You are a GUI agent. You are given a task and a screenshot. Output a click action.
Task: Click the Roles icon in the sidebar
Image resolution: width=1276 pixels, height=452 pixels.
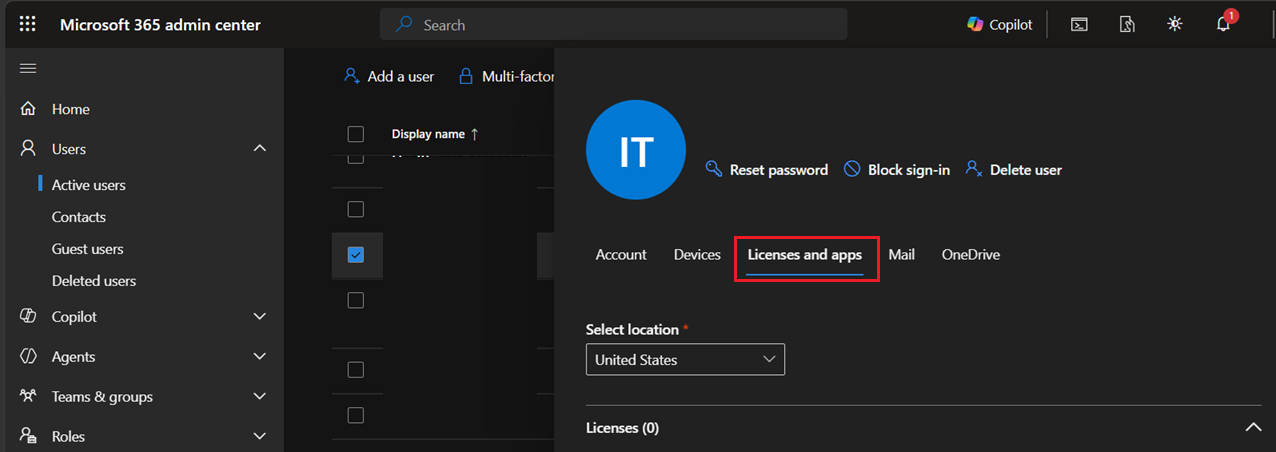[28, 436]
